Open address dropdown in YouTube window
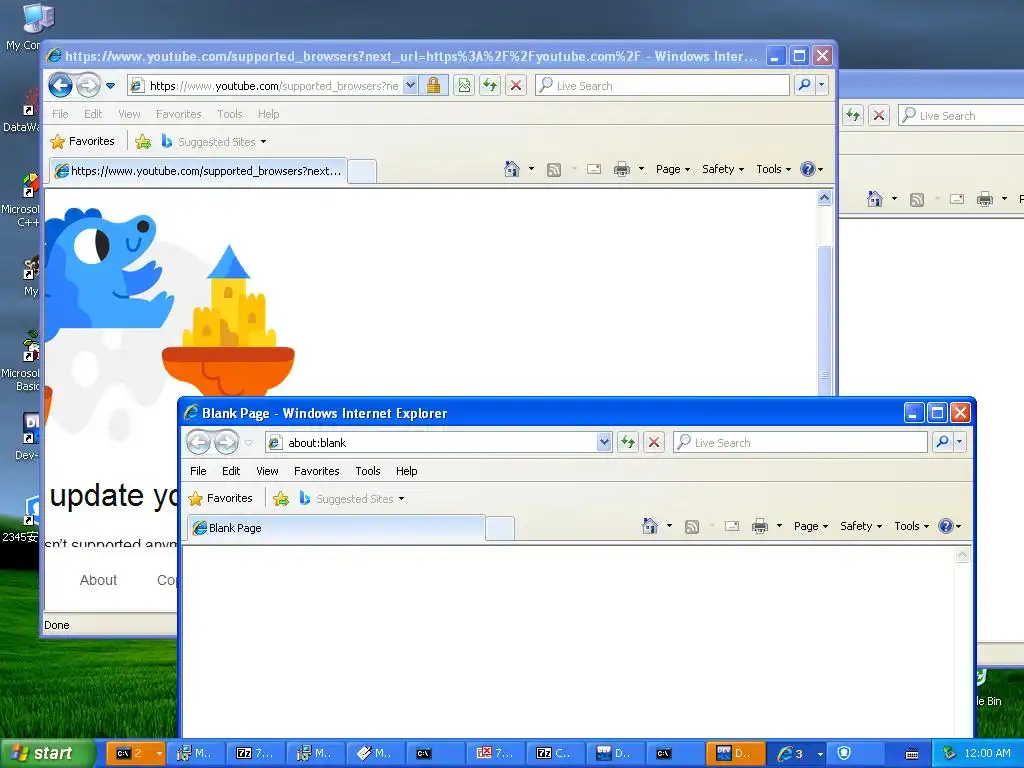The image size is (1024, 768). point(410,86)
